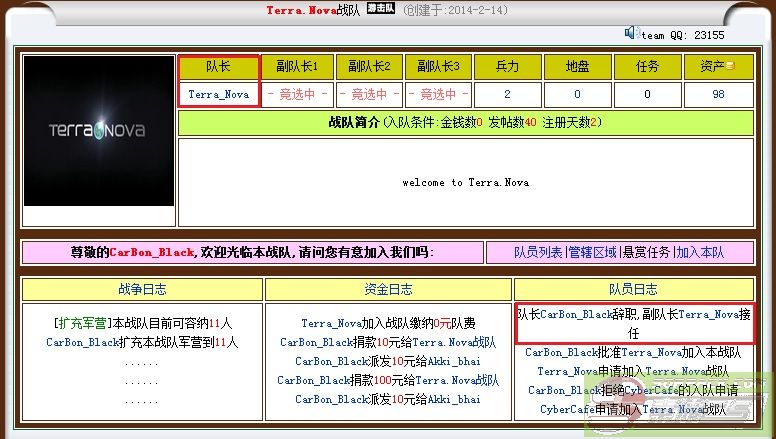Click the 队员日志 header

pos(633,290)
